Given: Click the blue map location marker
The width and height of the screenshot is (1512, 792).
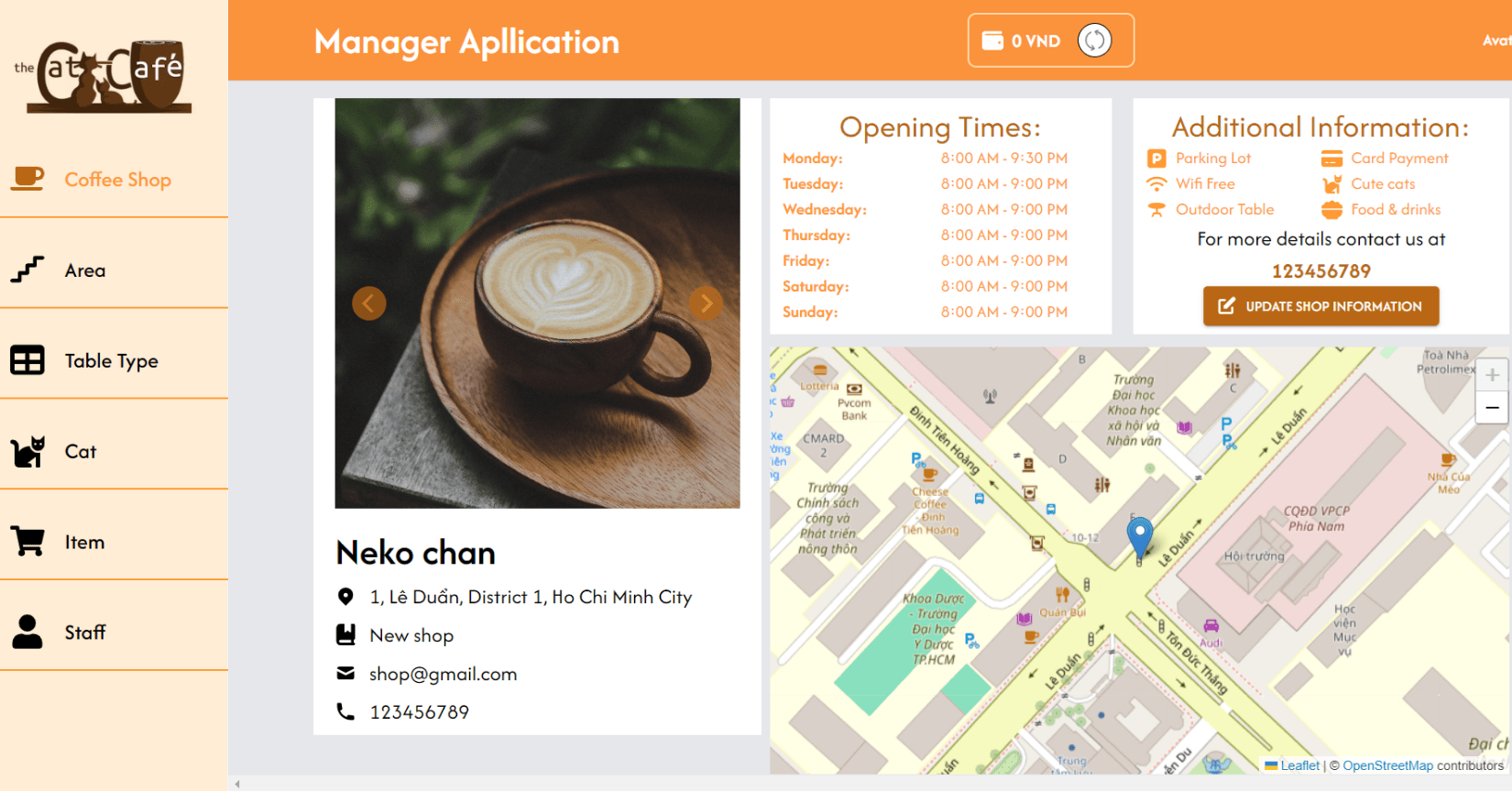Looking at the screenshot, I should pyautogui.click(x=1139, y=537).
